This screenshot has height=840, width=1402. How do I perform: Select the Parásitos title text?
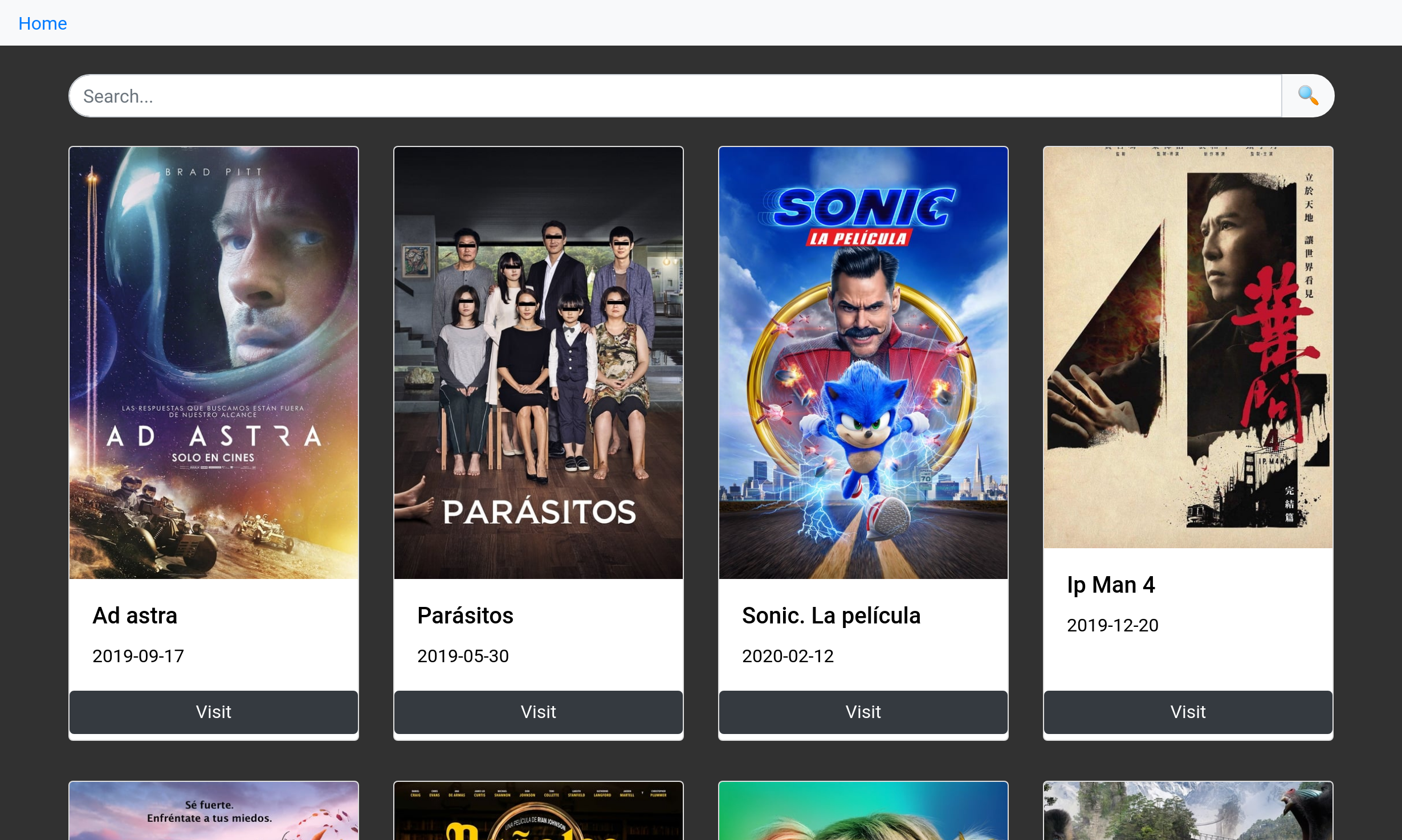[x=465, y=615]
